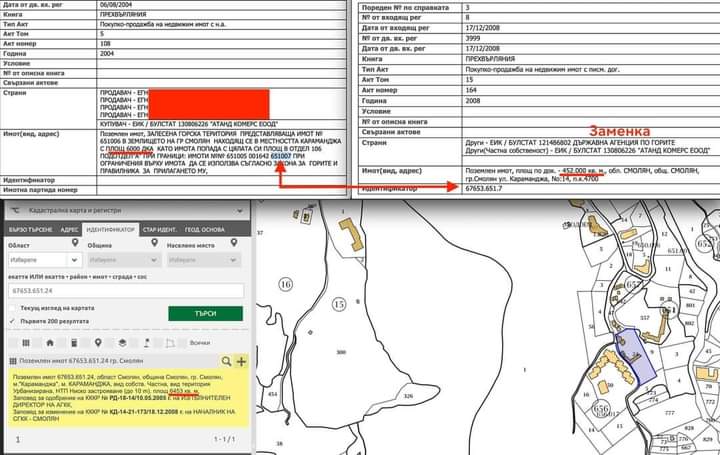720x455 pixels.
Task: Click the КУПУВАЧ АТАНД КОМЕРС ЕООД row
Action: [x=221, y=124]
